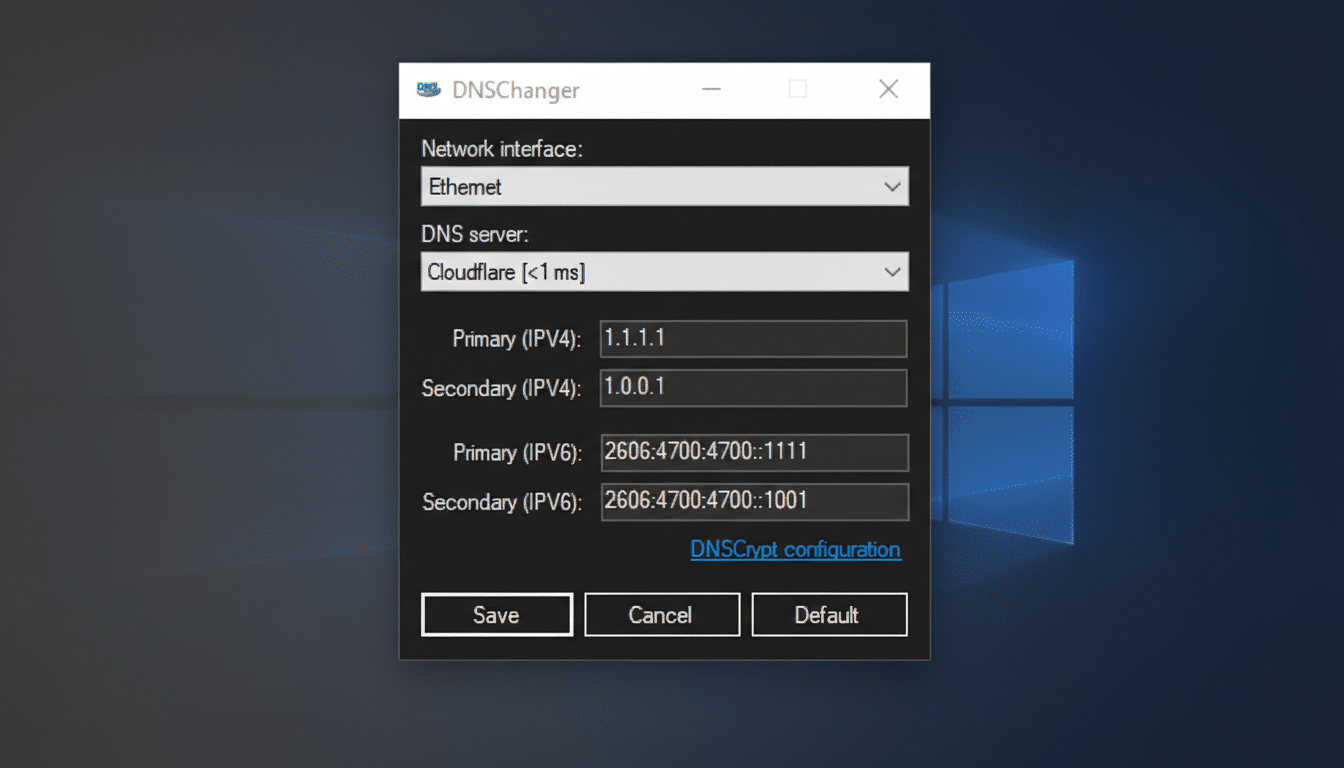Close the DNSChanger window
The width and height of the screenshot is (1344, 768).
tap(888, 89)
